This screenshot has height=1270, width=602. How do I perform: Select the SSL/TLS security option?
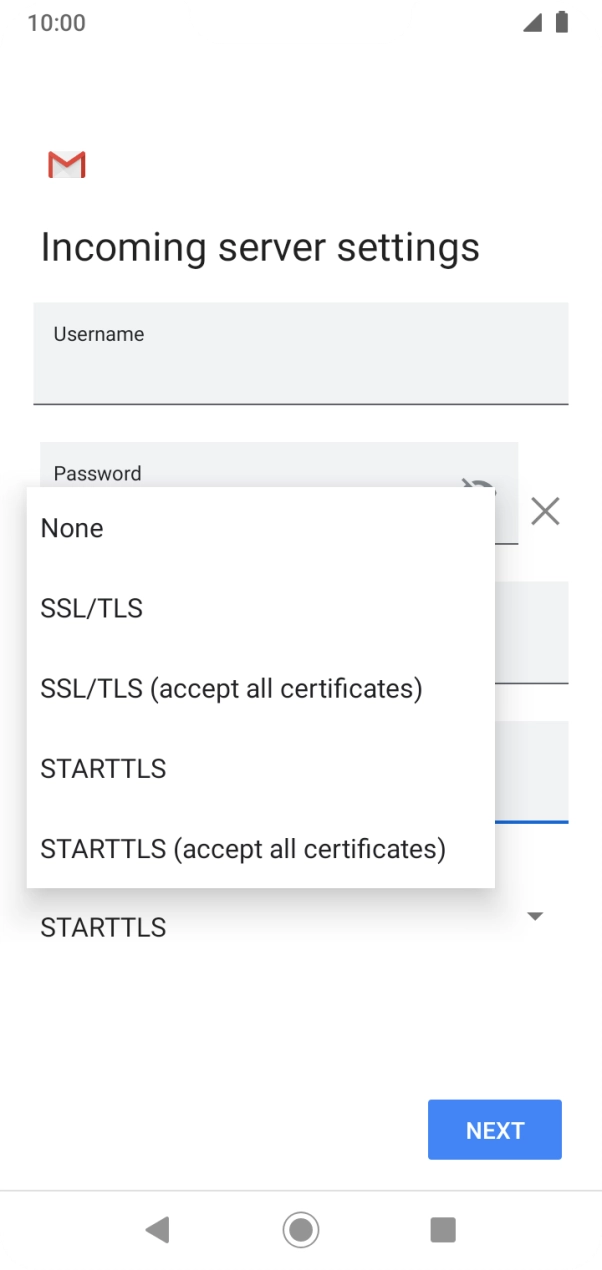pos(91,608)
